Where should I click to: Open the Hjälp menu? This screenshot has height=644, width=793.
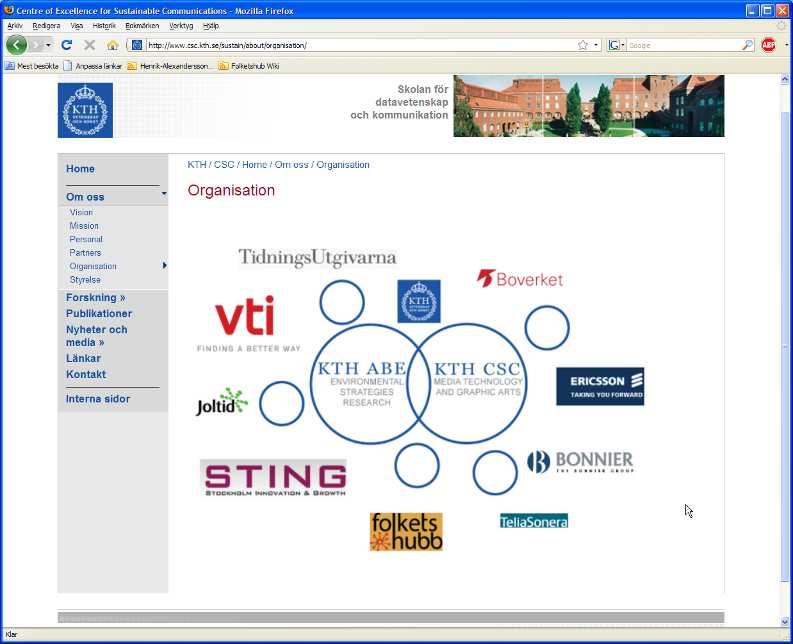(x=210, y=26)
